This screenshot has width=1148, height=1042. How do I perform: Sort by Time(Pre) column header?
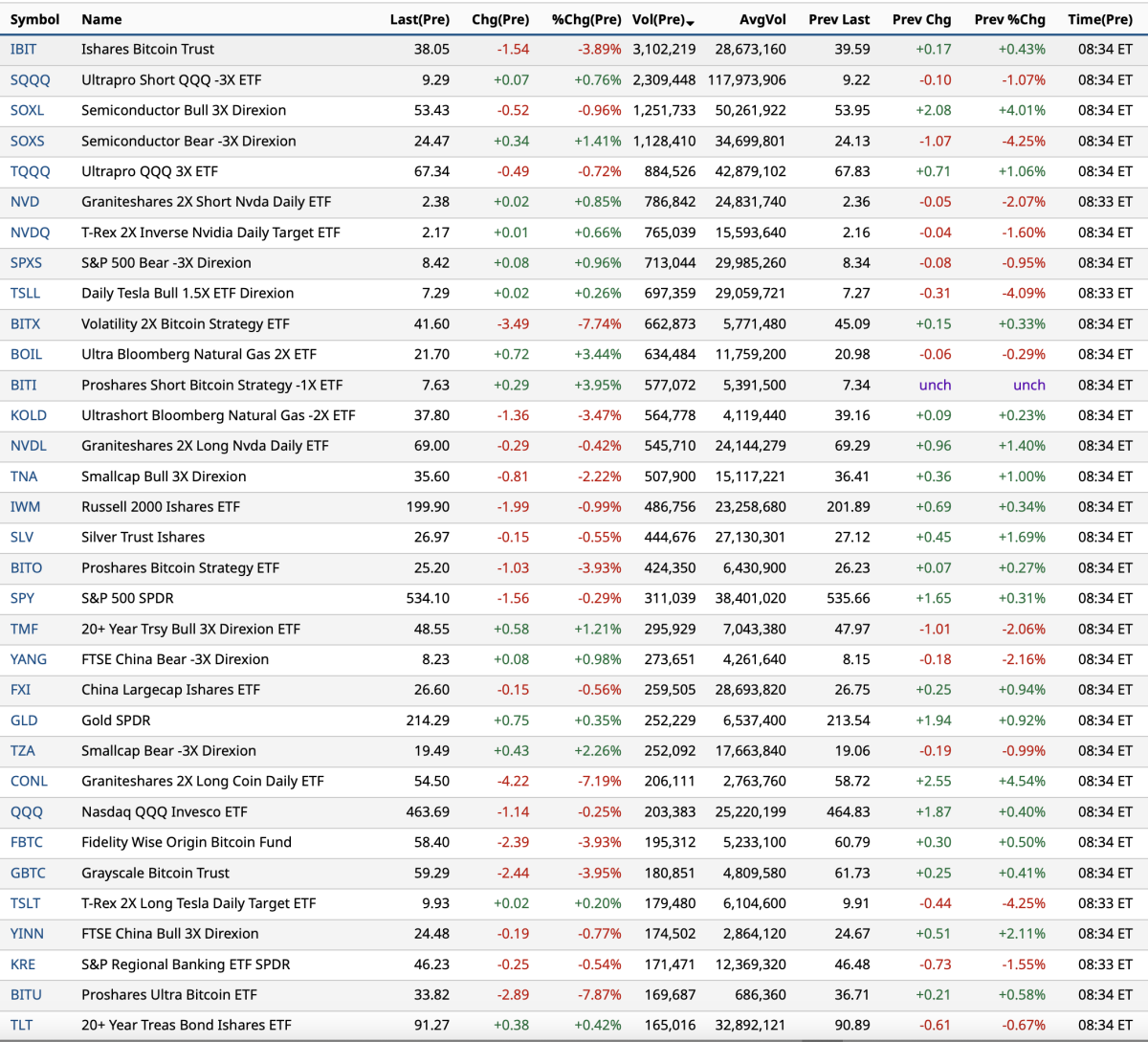pos(1100,19)
